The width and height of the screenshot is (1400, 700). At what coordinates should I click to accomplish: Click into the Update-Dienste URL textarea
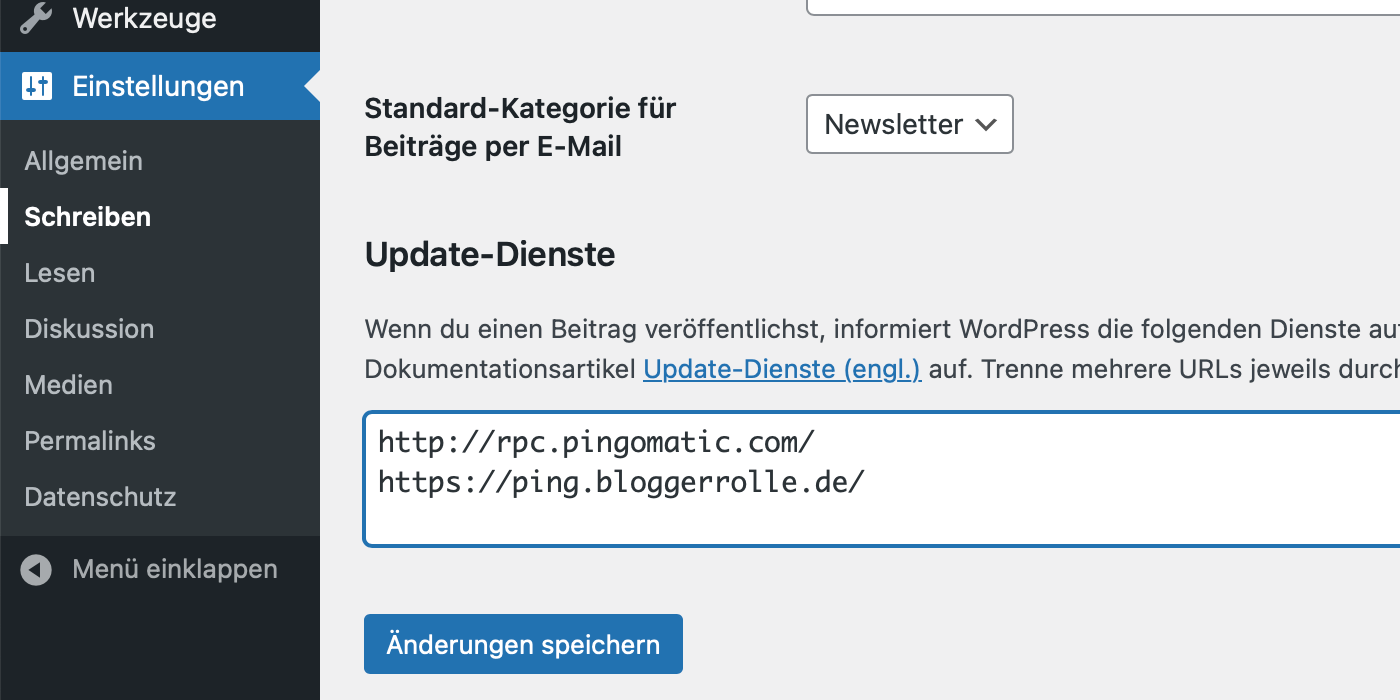pos(882,479)
